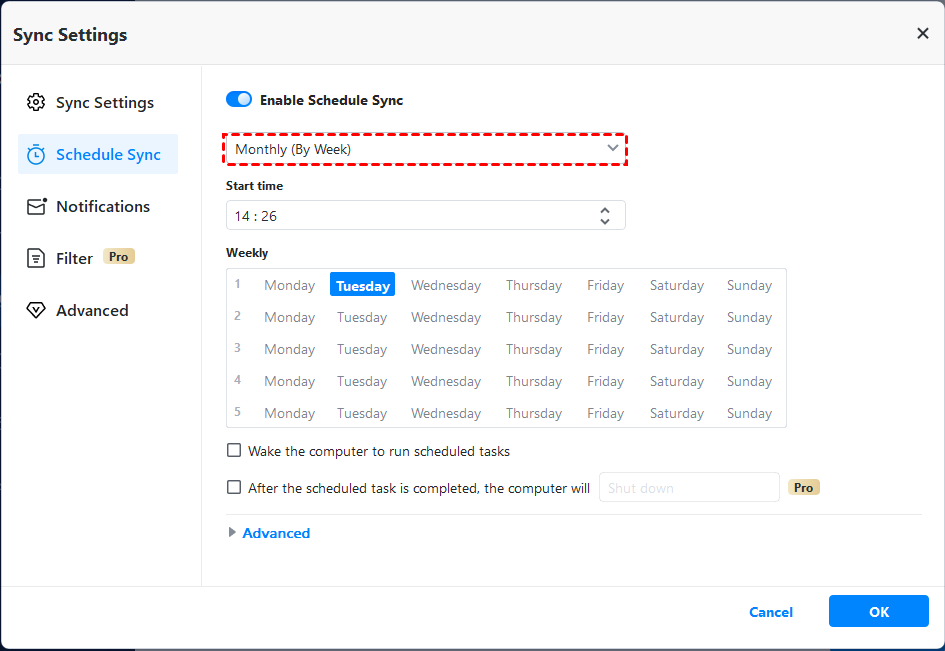Viewport: 945px width, 651px height.
Task: Disable the Enable Schedule Sync toggle
Action: (239, 99)
